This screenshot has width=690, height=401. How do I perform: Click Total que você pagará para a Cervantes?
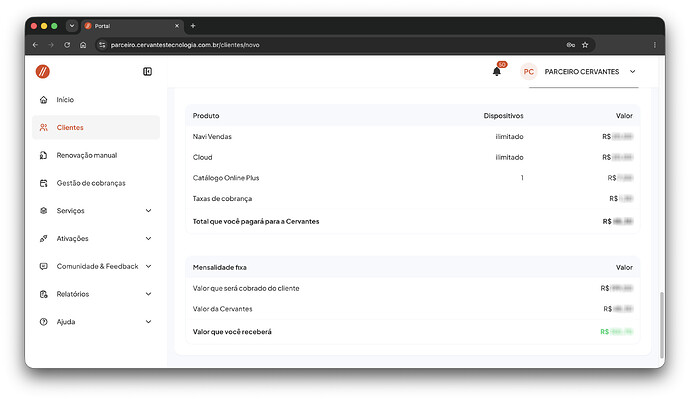click(256, 221)
